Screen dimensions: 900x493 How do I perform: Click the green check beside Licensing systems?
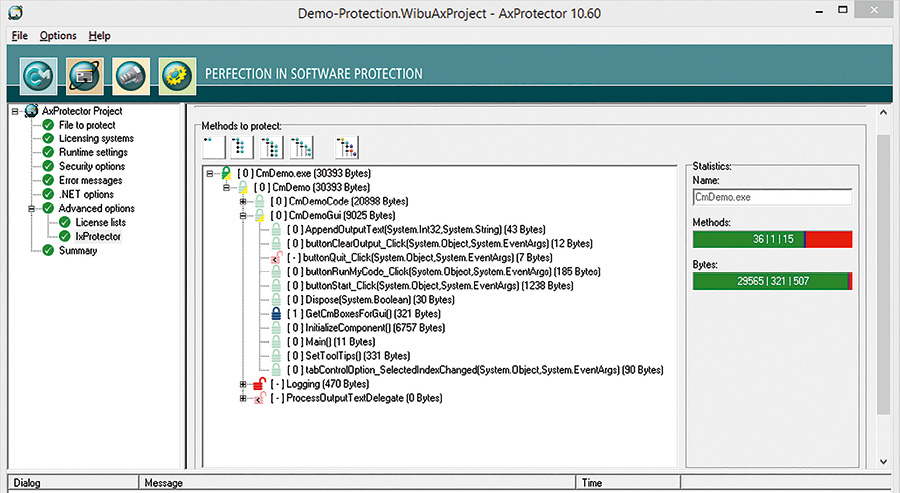48,138
